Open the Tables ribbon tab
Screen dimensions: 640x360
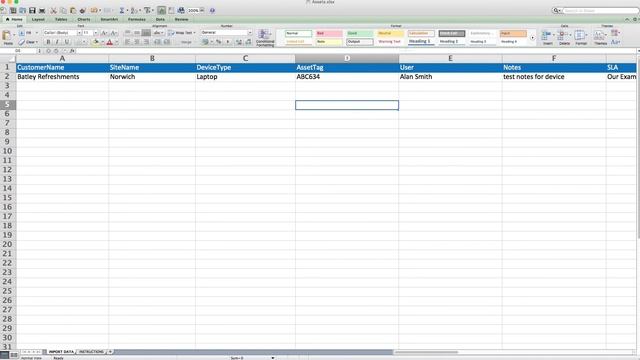pos(61,19)
